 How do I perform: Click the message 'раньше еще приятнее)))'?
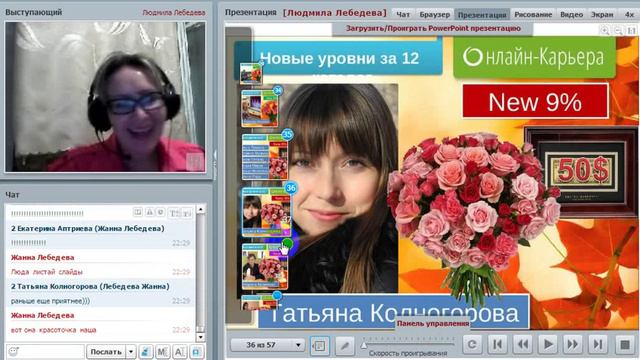pyautogui.click(x=50, y=301)
